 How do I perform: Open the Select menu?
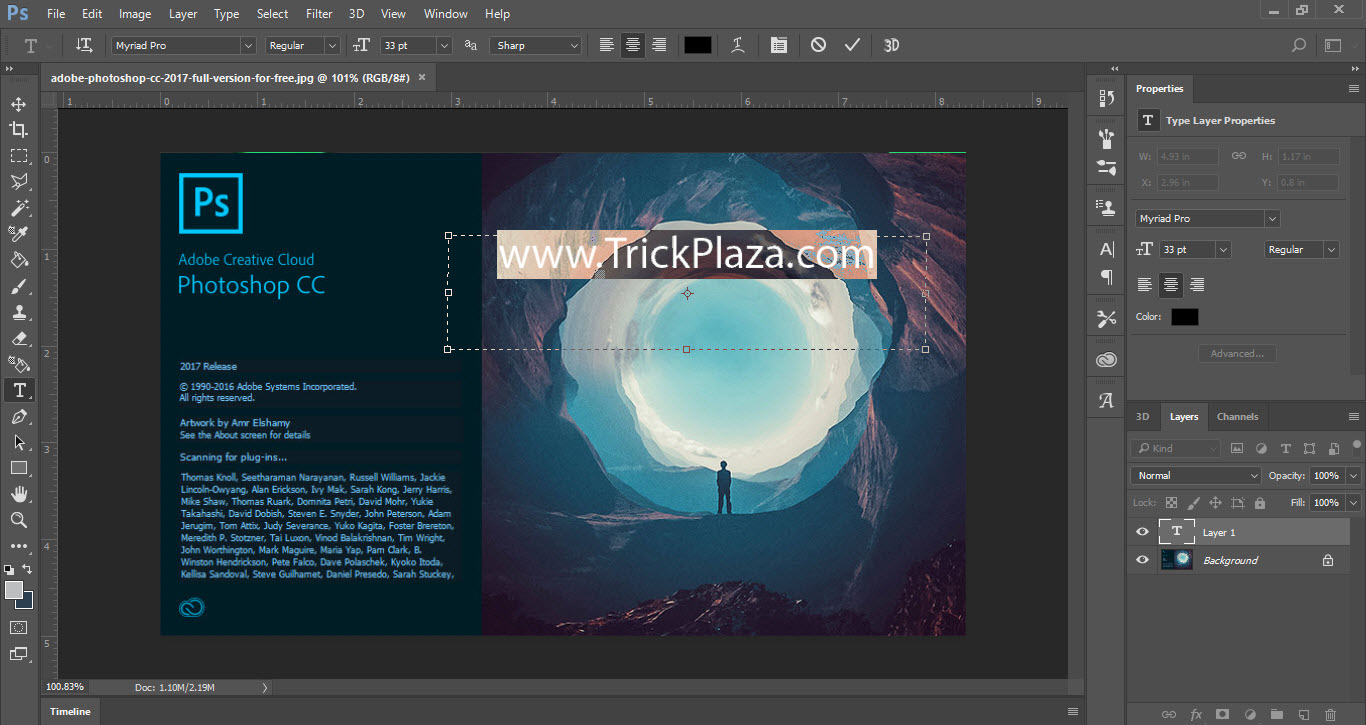pyautogui.click(x=272, y=14)
